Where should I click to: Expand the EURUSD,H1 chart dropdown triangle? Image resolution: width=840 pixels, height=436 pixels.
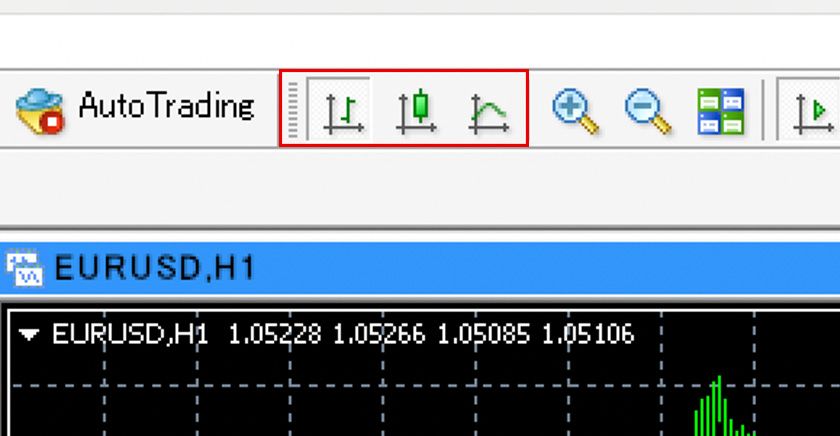[x=28, y=335]
